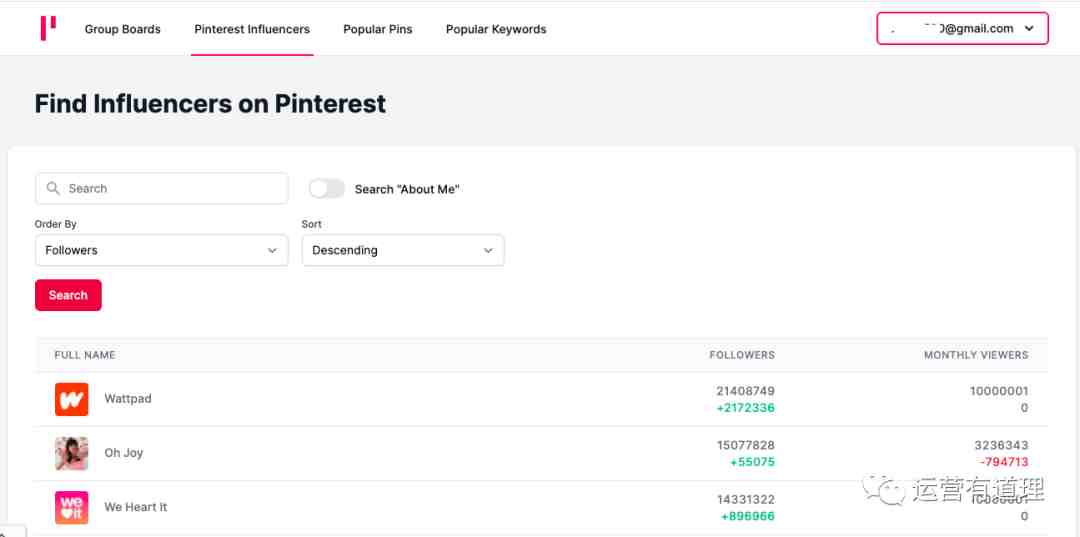Select the Pinterest Influencers tab

click(x=252, y=29)
